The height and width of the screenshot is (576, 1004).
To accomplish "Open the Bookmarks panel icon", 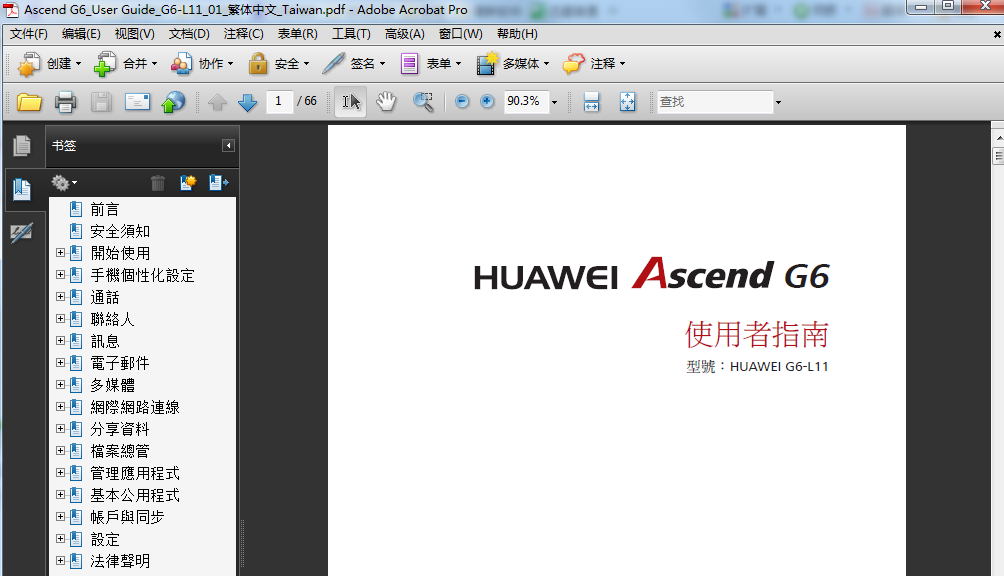I will [x=22, y=189].
